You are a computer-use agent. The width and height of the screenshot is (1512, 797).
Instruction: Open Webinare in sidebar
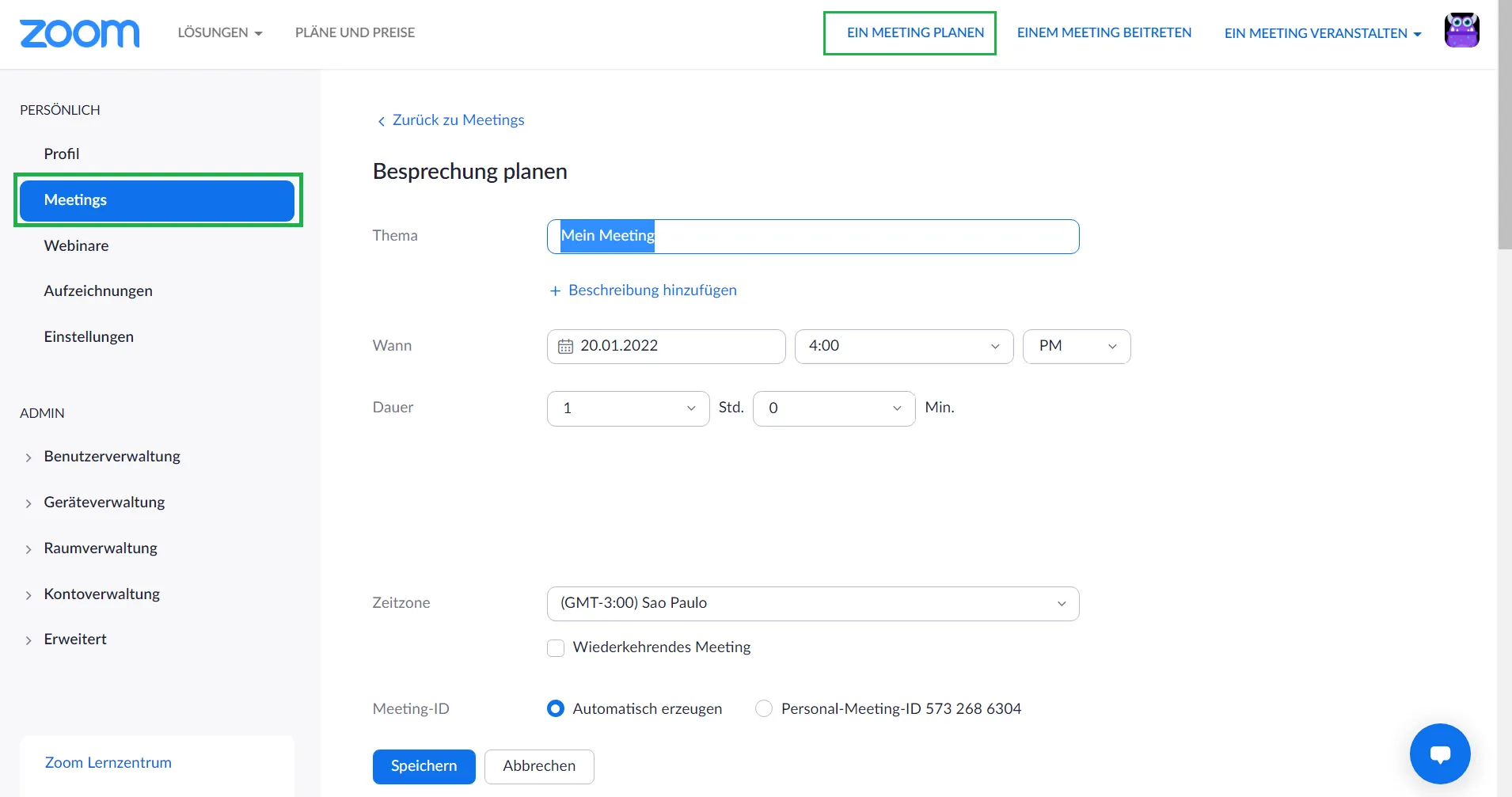point(76,246)
